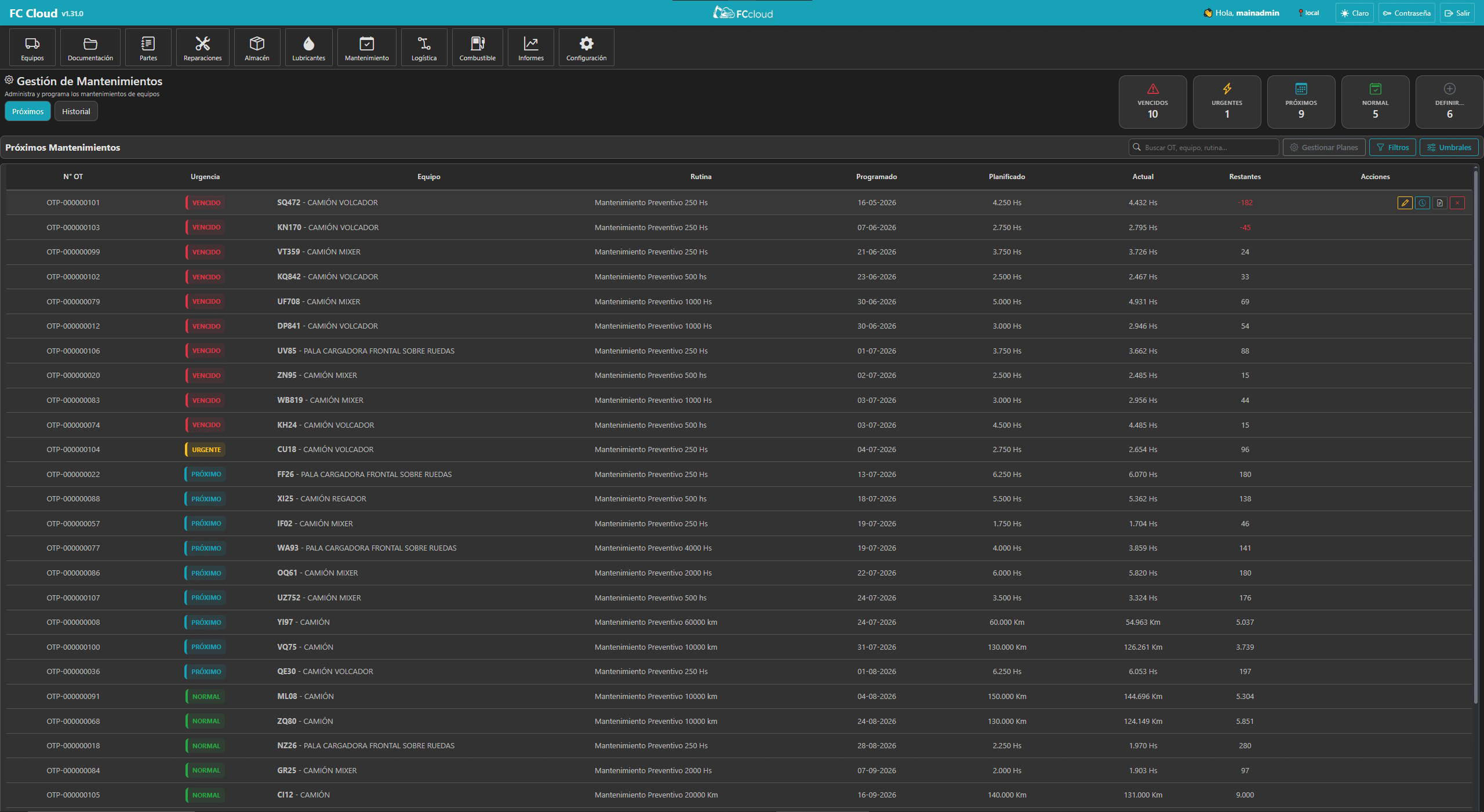Viewport: 1484px width, 812px height.
Task: Click the Salir logout button
Action: [1457, 13]
